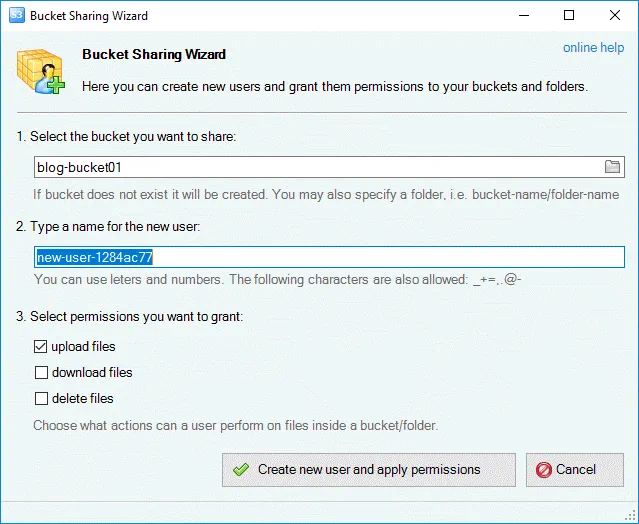Toggle the upload files checkbox
The height and width of the screenshot is (524, 639).
pos(41,347)
